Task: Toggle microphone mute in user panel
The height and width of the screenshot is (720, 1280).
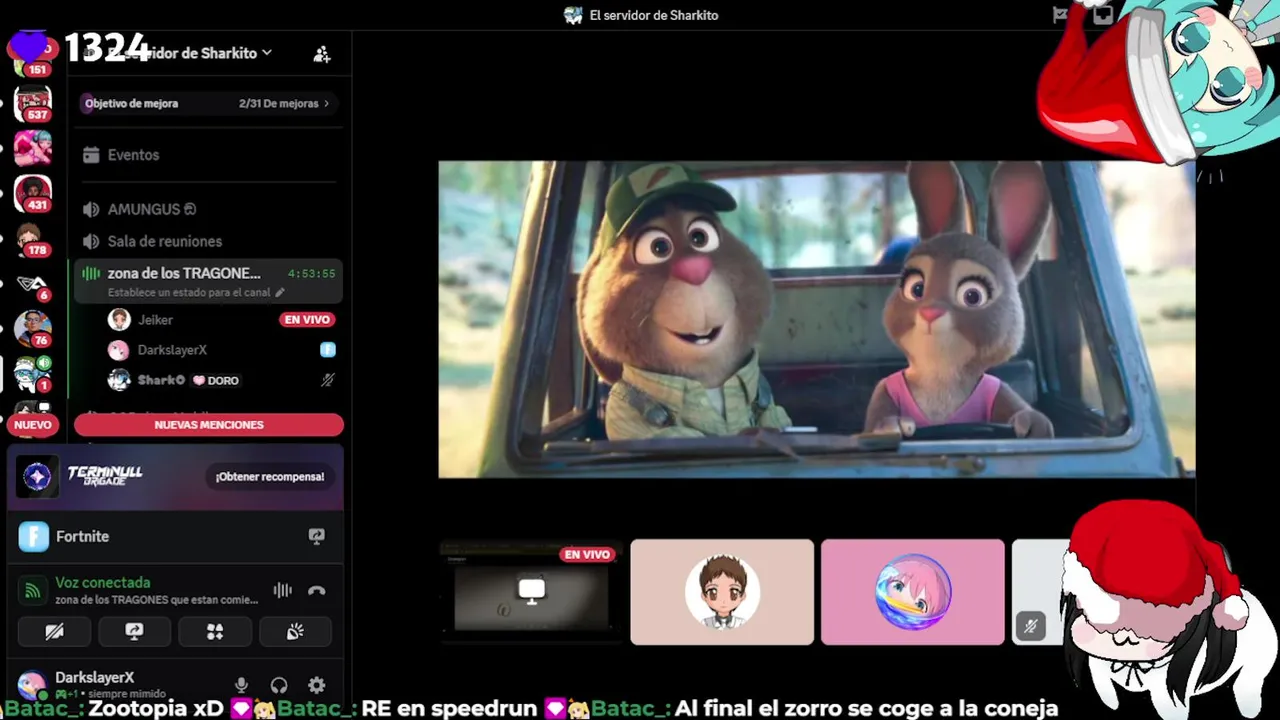Action: coord(241,685)
